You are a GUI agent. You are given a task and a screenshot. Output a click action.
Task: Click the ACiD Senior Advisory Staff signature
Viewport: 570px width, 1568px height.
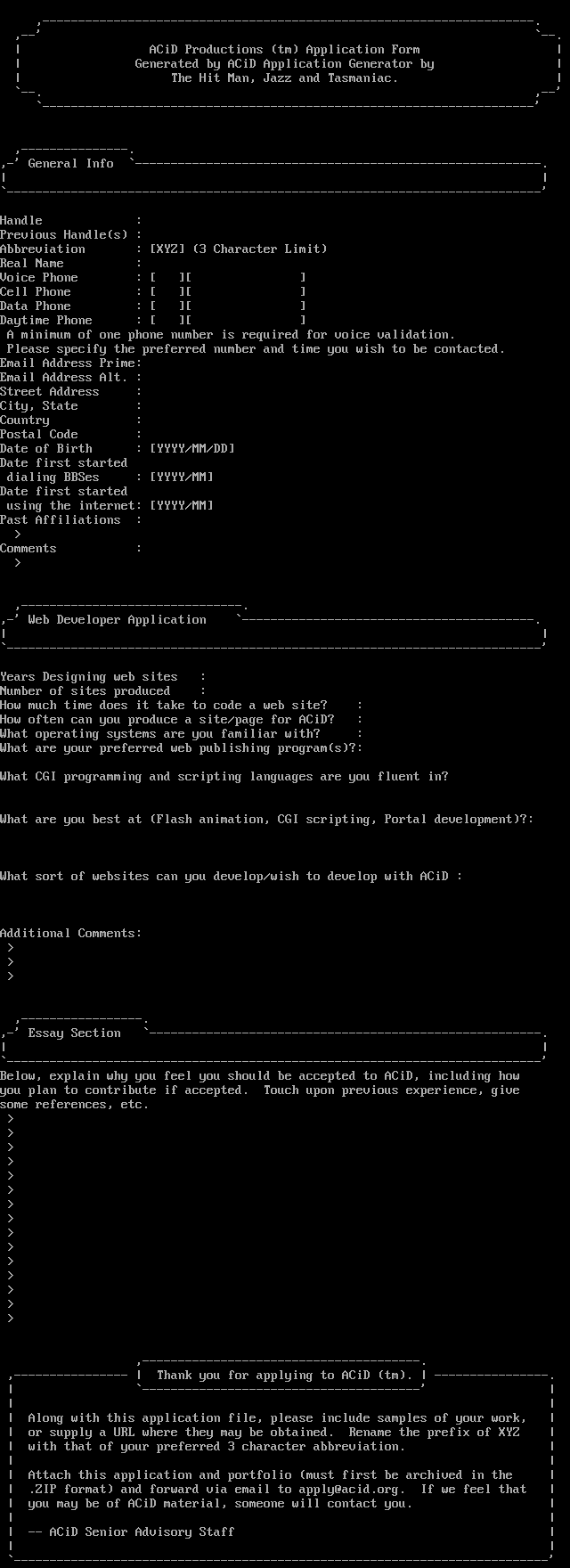(x=131, y=1532)
